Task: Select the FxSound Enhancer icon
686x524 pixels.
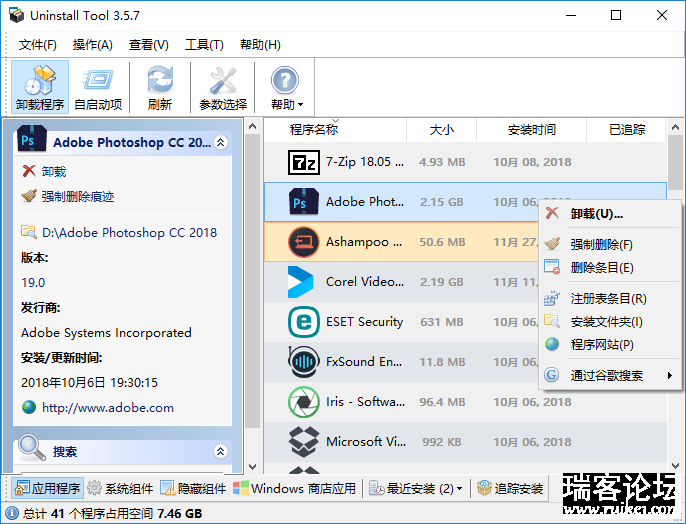Action: click(304, 362)
